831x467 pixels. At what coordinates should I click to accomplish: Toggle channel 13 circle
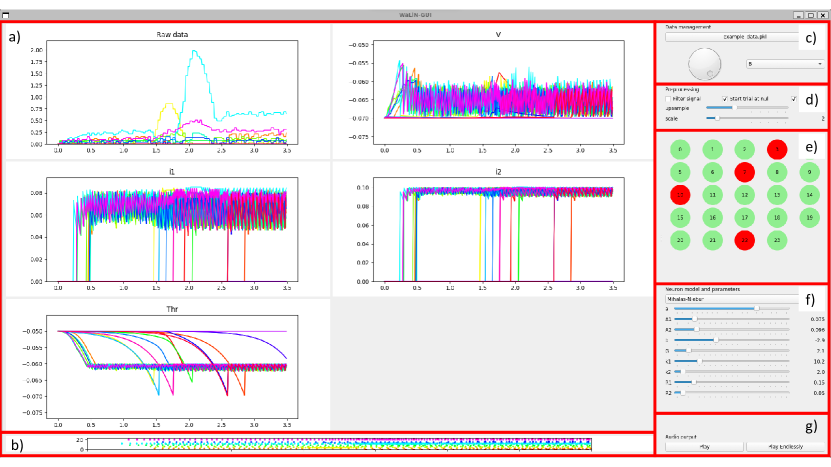pyautogui.click(x=777, y=195)
